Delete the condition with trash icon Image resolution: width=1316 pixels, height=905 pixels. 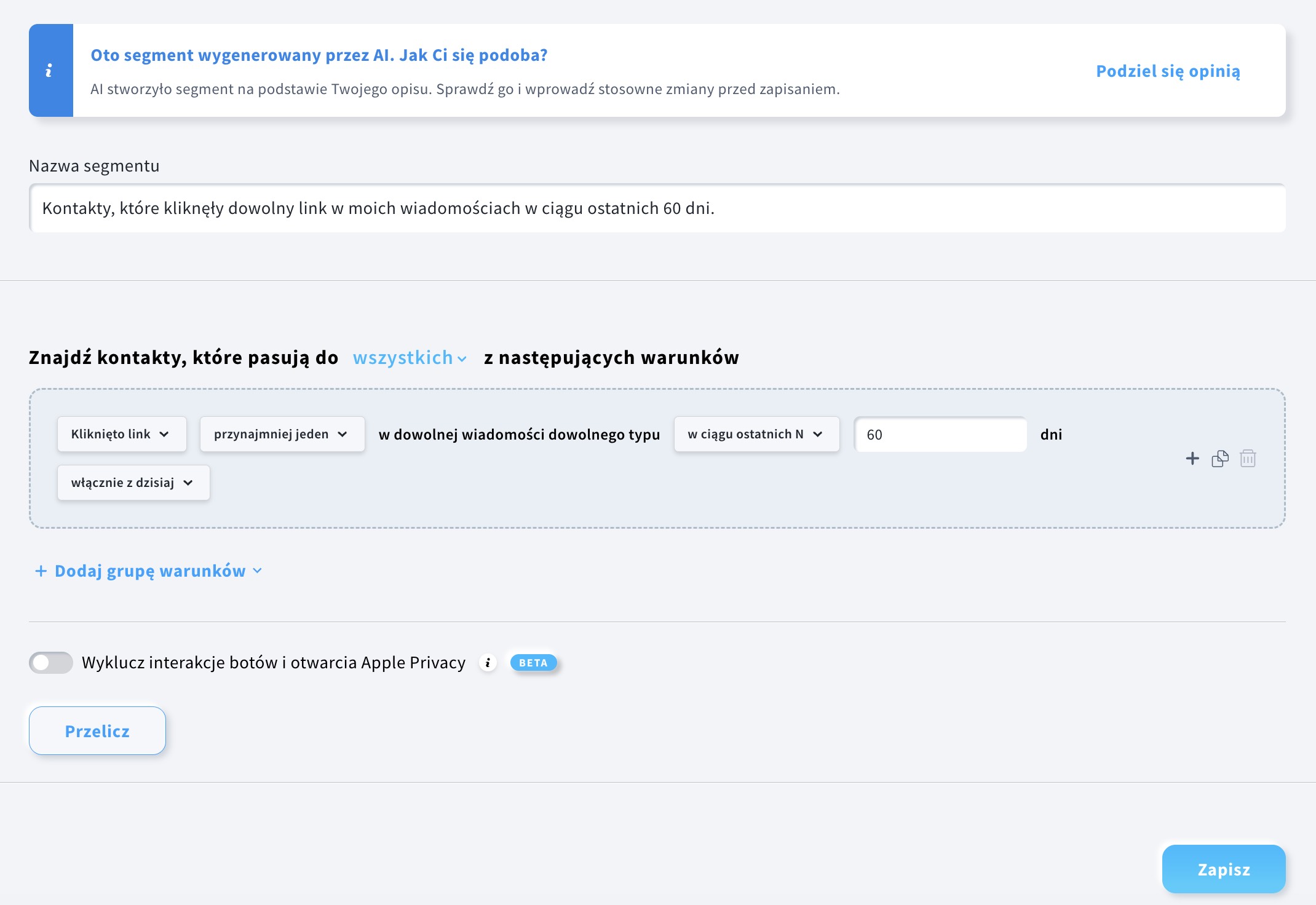pyautogui.click(x=1248, y=459)
